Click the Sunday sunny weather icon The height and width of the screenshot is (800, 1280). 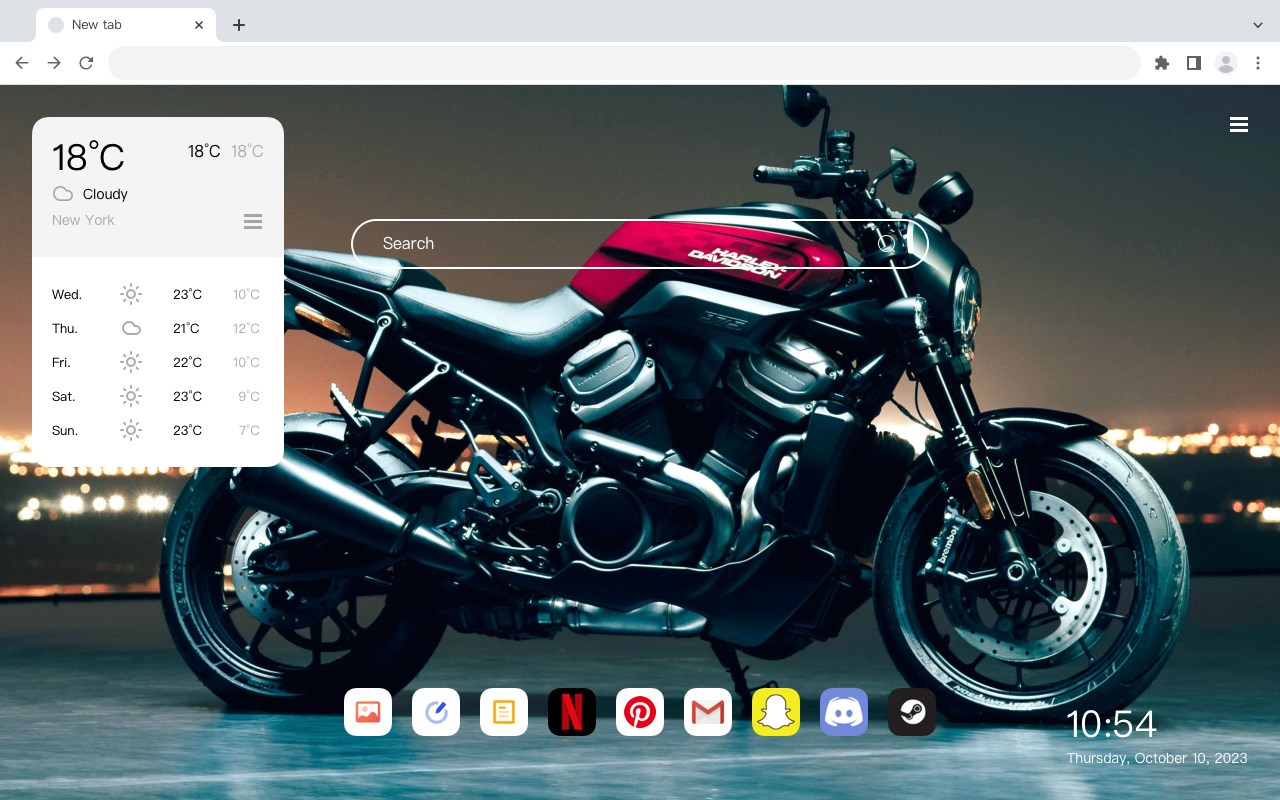(x=131, y=430)
